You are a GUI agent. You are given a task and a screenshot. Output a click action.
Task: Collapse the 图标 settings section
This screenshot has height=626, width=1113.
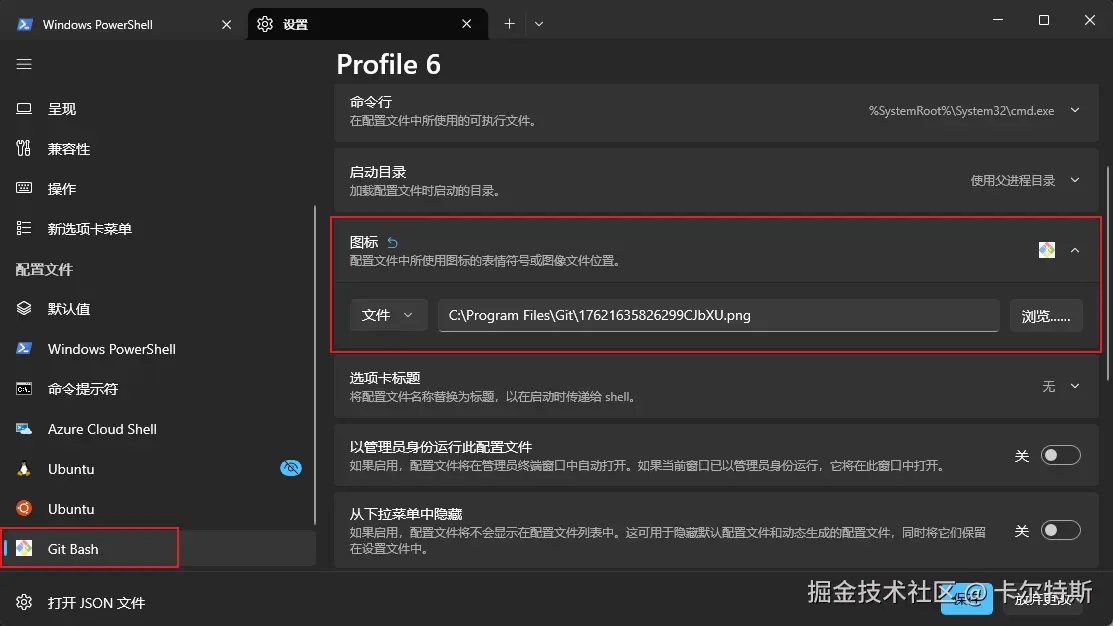pyautogui.click(x=1077, y=249)
